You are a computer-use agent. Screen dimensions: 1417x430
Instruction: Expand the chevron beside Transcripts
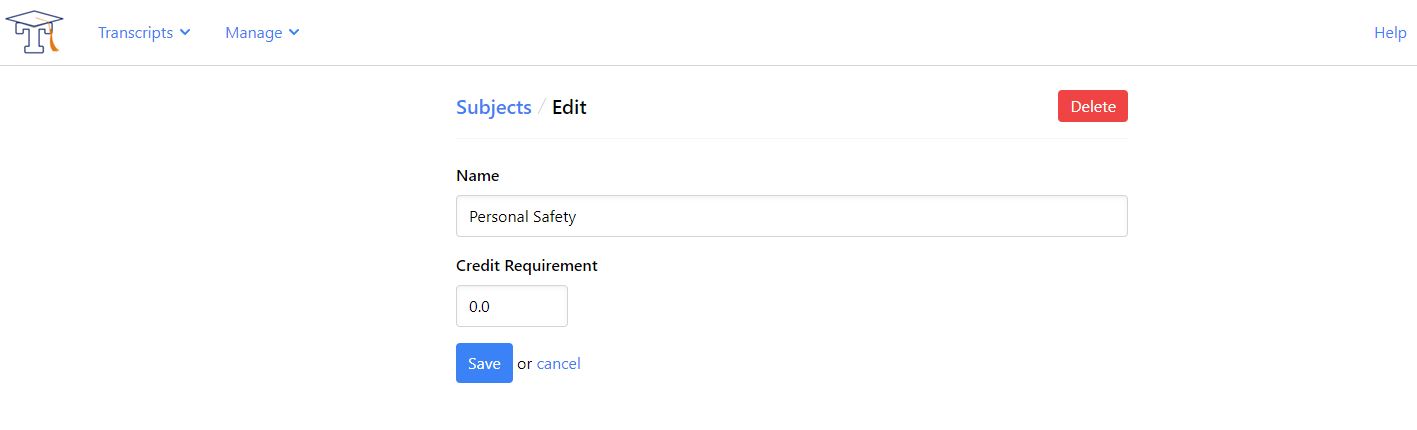point(185,33)
